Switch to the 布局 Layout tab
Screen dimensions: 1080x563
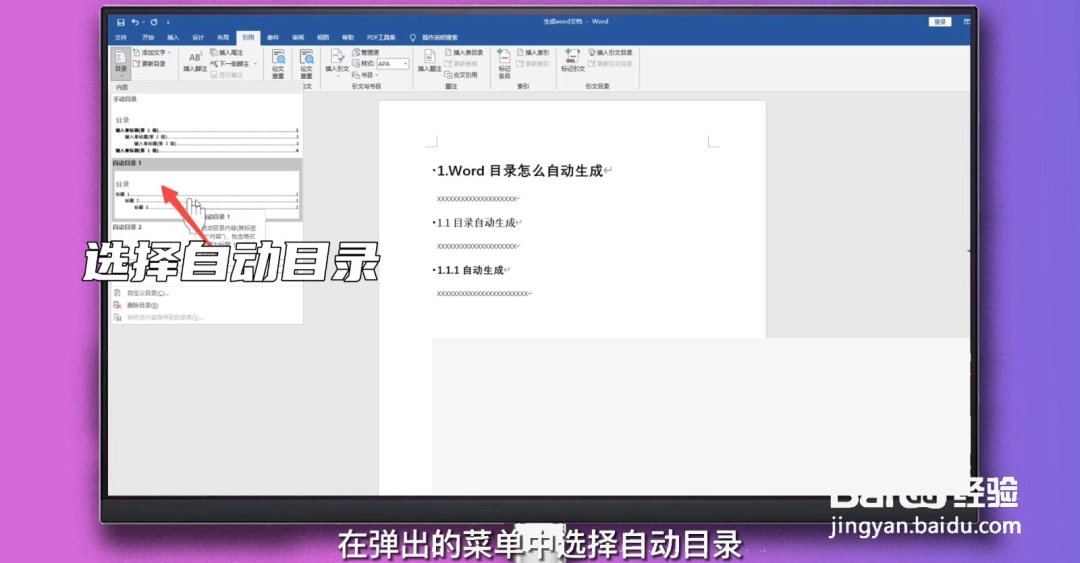[x=223, y=37]
